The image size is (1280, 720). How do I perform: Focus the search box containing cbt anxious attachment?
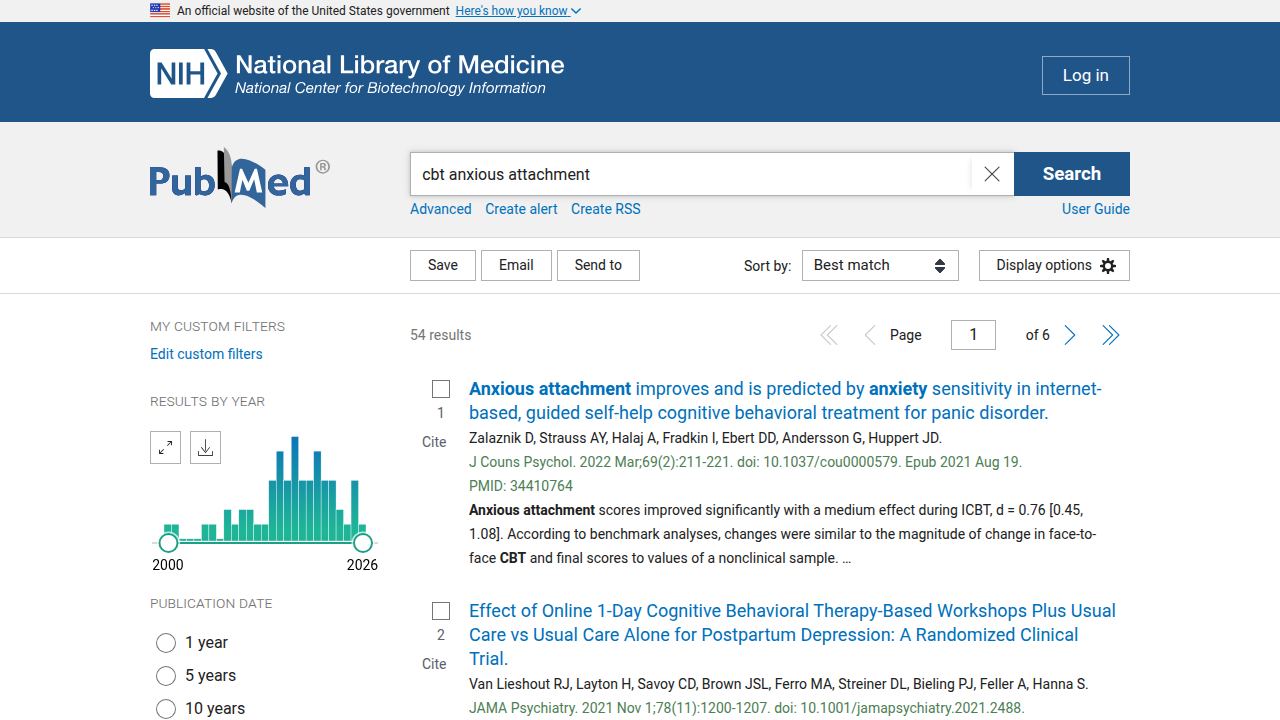(x=690, y=174)
